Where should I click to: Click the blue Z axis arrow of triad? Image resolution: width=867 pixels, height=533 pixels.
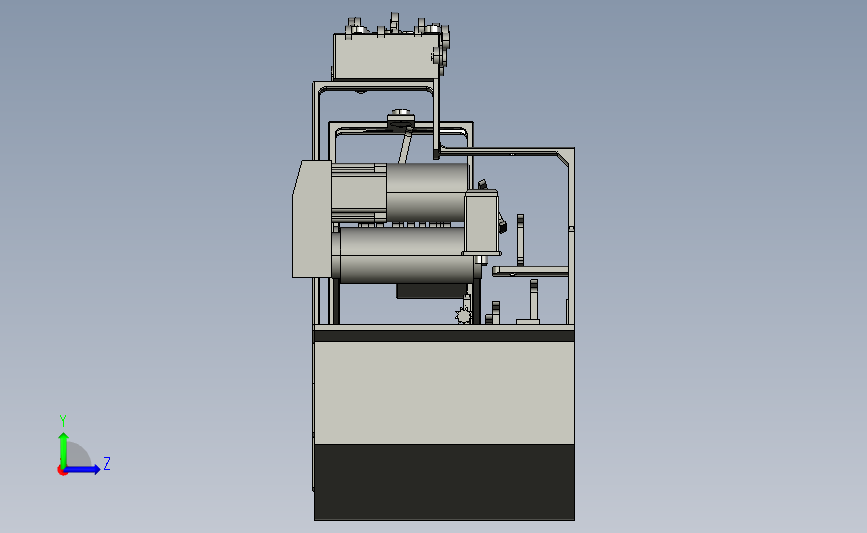point(82,470)
